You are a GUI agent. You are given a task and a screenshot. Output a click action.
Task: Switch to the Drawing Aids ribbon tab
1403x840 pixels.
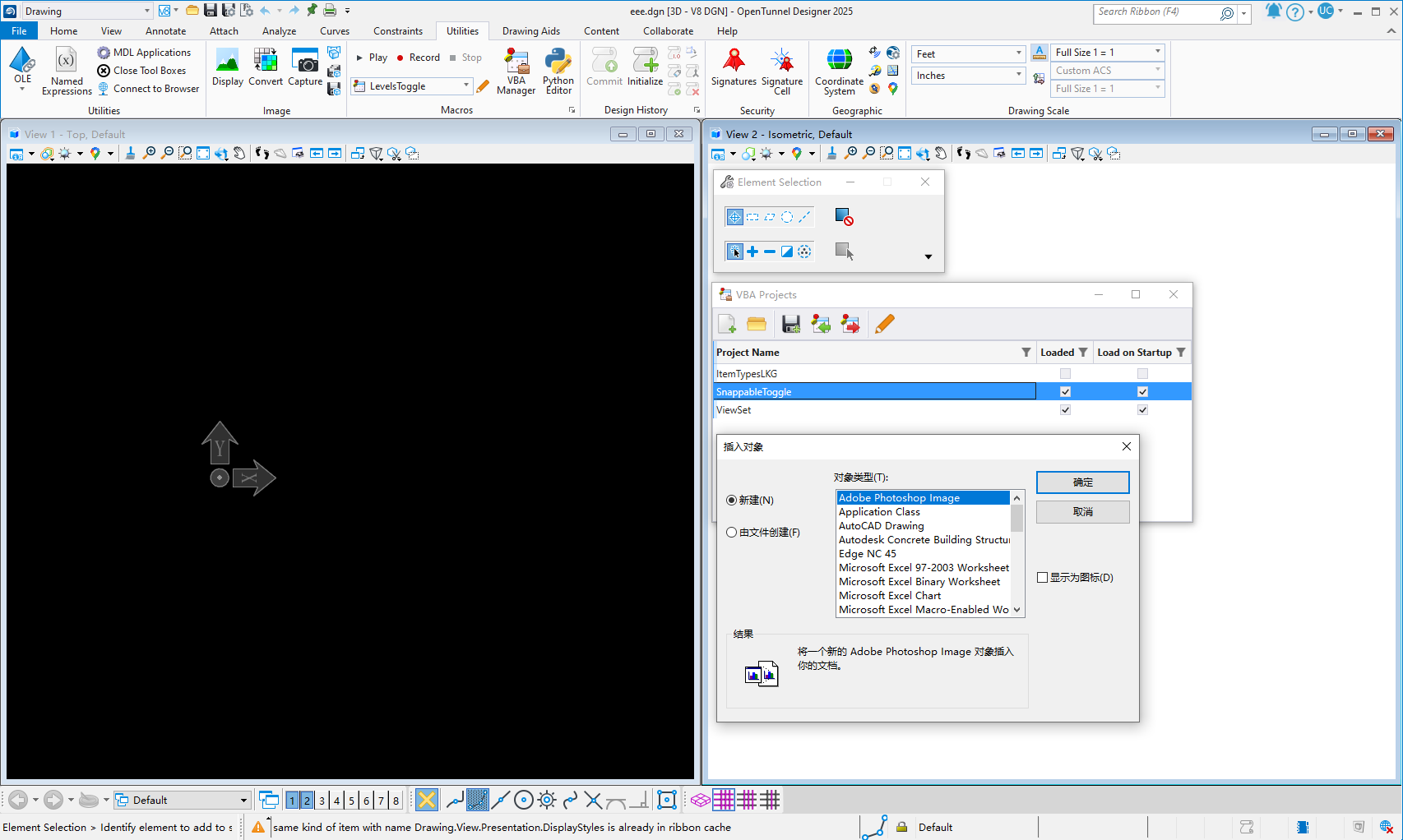click(530, 30)
